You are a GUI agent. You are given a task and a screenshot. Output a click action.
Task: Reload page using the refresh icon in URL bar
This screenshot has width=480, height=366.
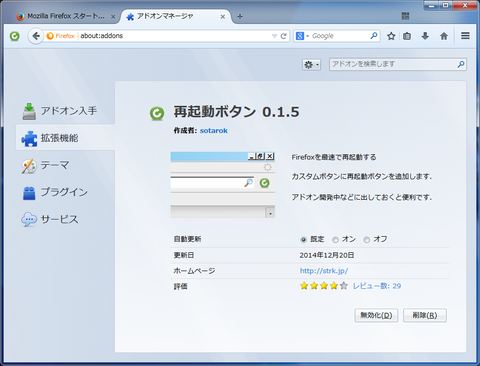284,36
